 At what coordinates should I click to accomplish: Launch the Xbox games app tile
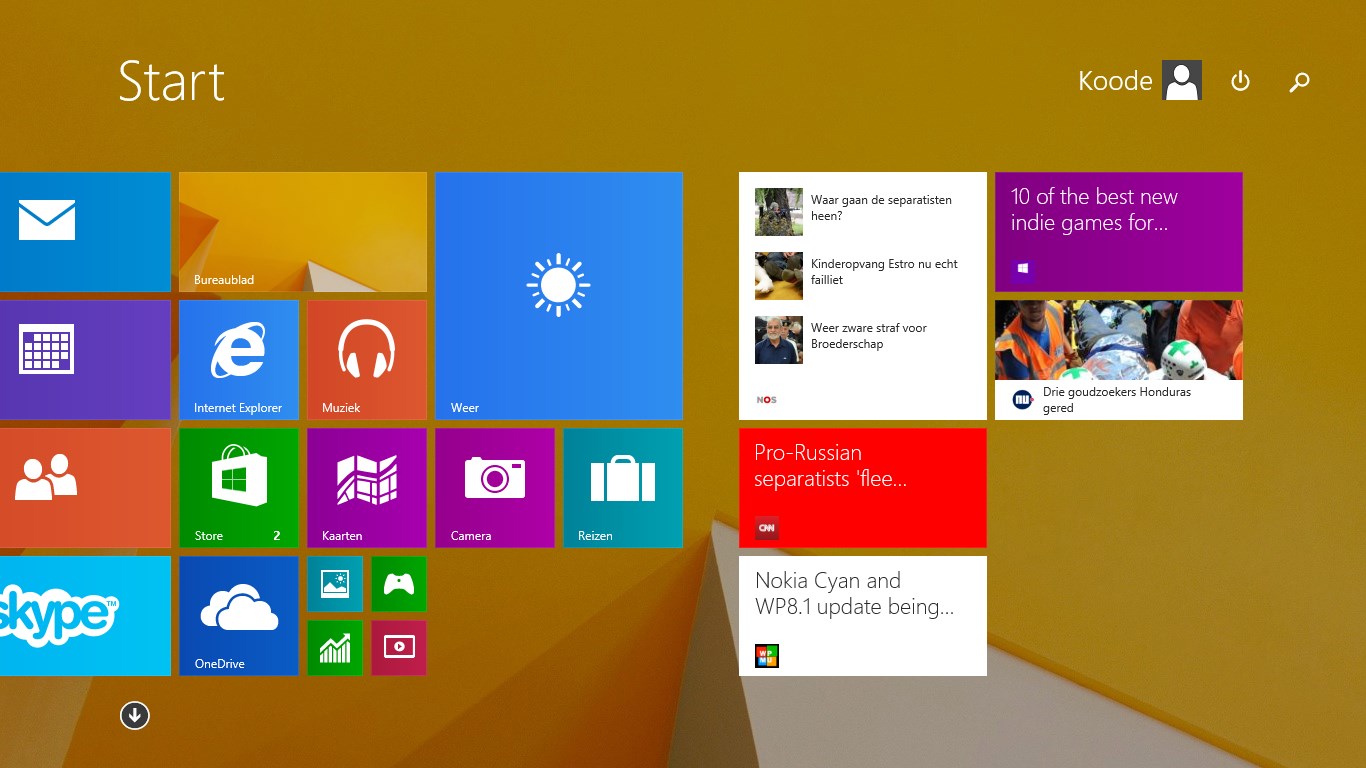click(398, 584)
